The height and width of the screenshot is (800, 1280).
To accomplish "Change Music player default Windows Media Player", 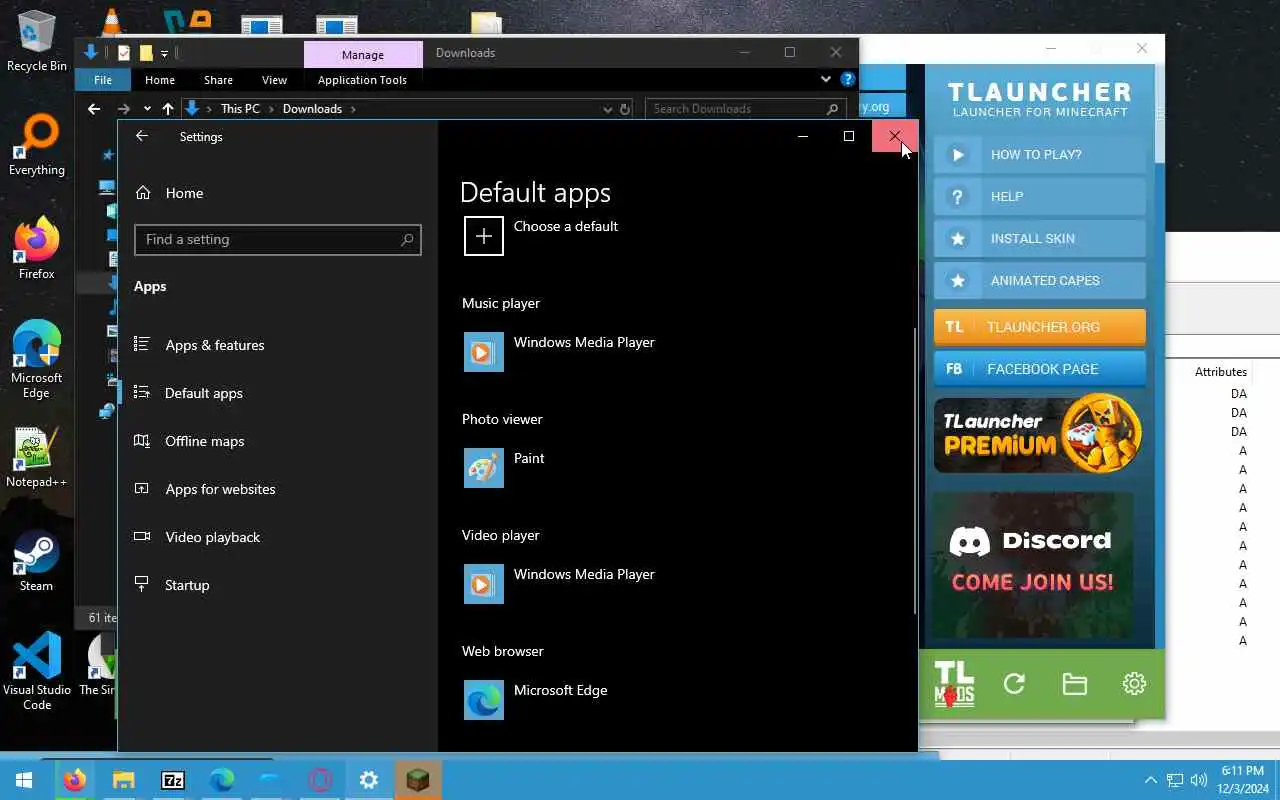I will pyautogui.click(x=560, y=352).
